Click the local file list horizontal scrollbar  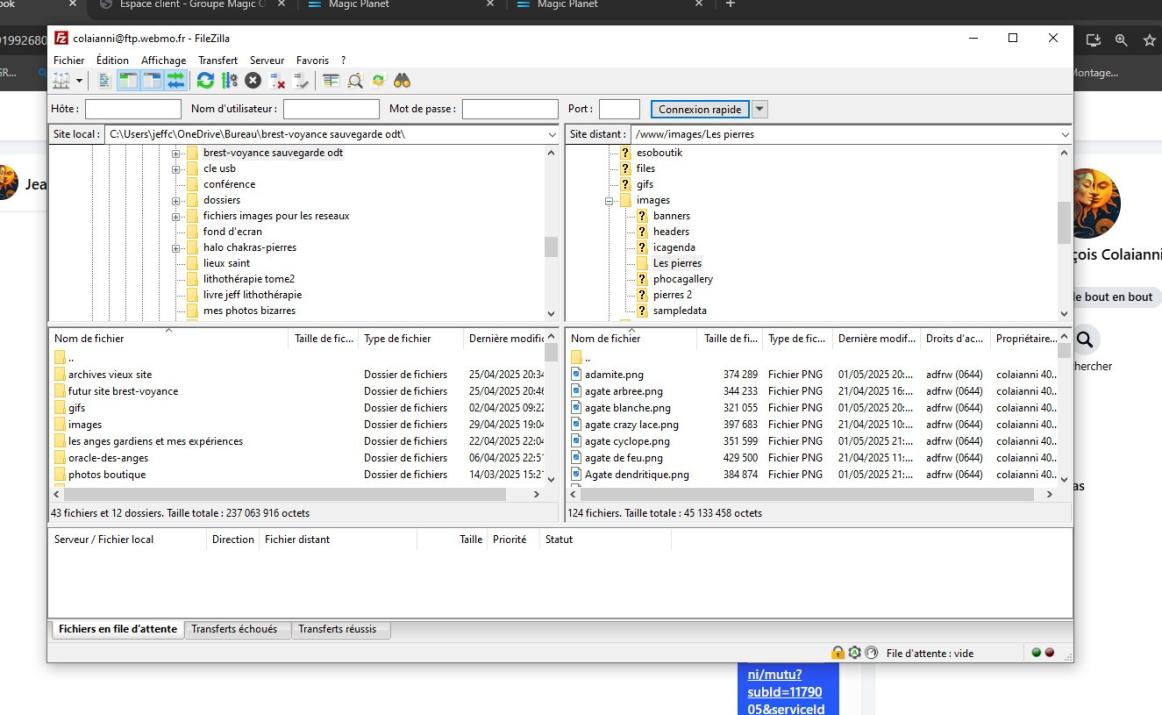click(x=285, y=494)
